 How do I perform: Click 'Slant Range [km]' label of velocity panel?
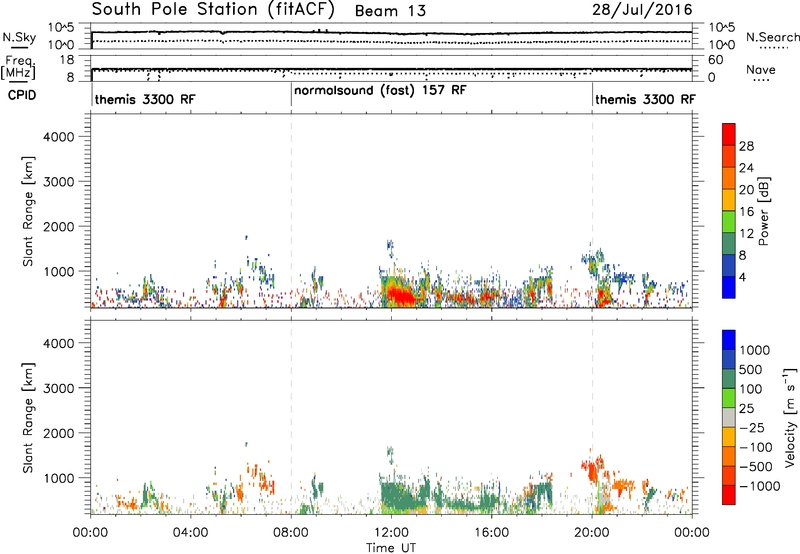click(28, 418)
